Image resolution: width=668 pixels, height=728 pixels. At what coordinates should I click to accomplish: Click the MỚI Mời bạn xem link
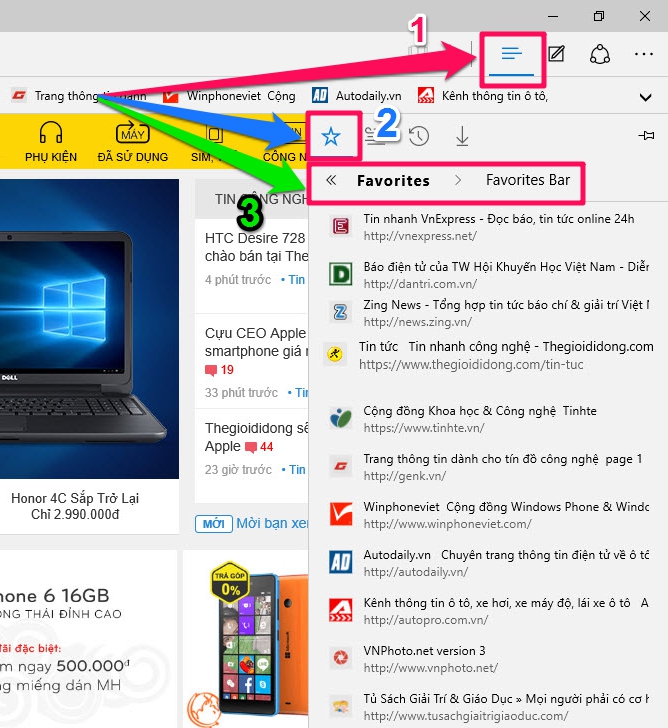[251, 524]
